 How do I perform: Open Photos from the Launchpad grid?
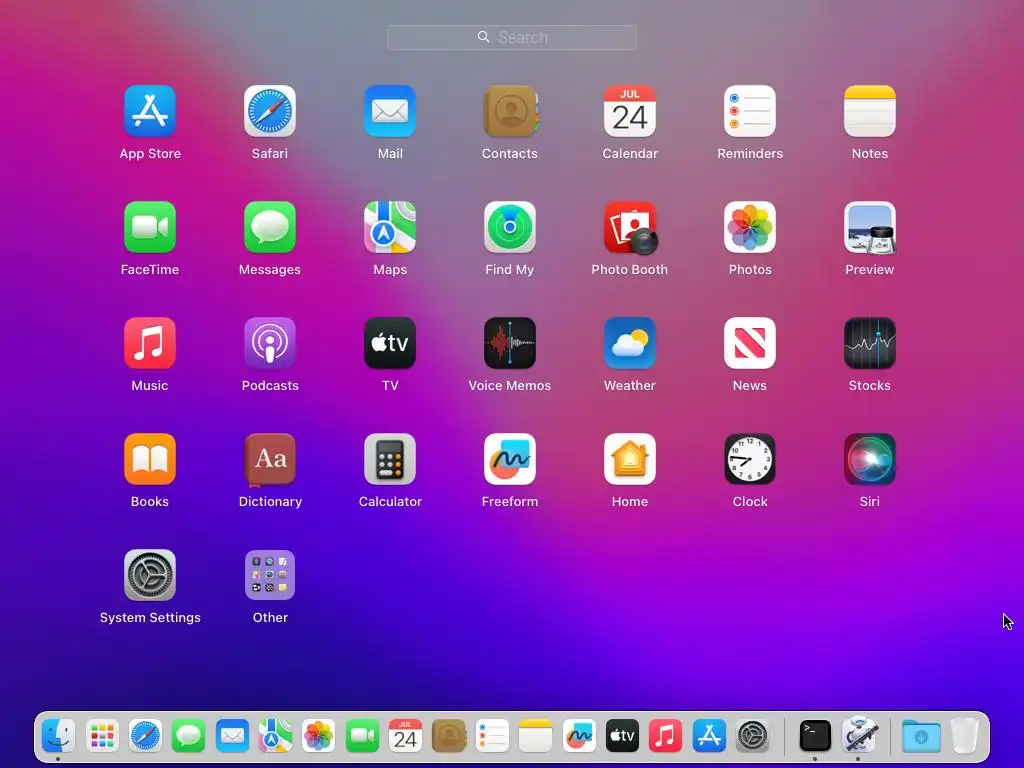pyautogui.click(x=750, y=227)
